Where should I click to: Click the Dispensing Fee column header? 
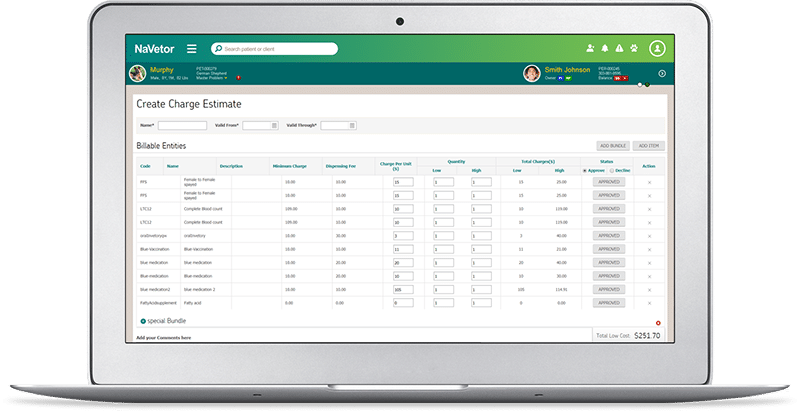(340, 166)
